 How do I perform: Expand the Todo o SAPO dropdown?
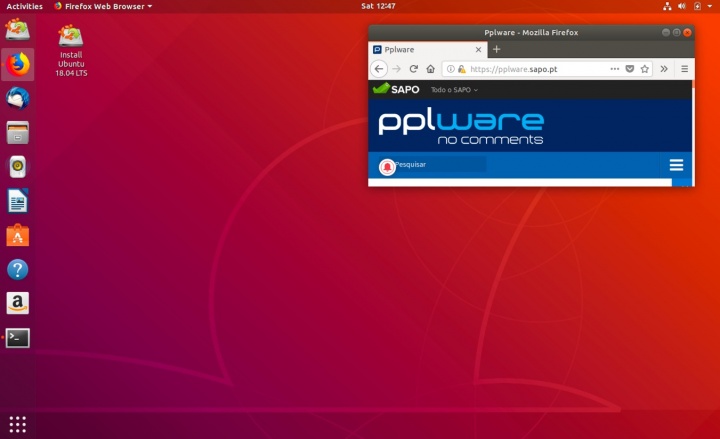tap(455, 90)
